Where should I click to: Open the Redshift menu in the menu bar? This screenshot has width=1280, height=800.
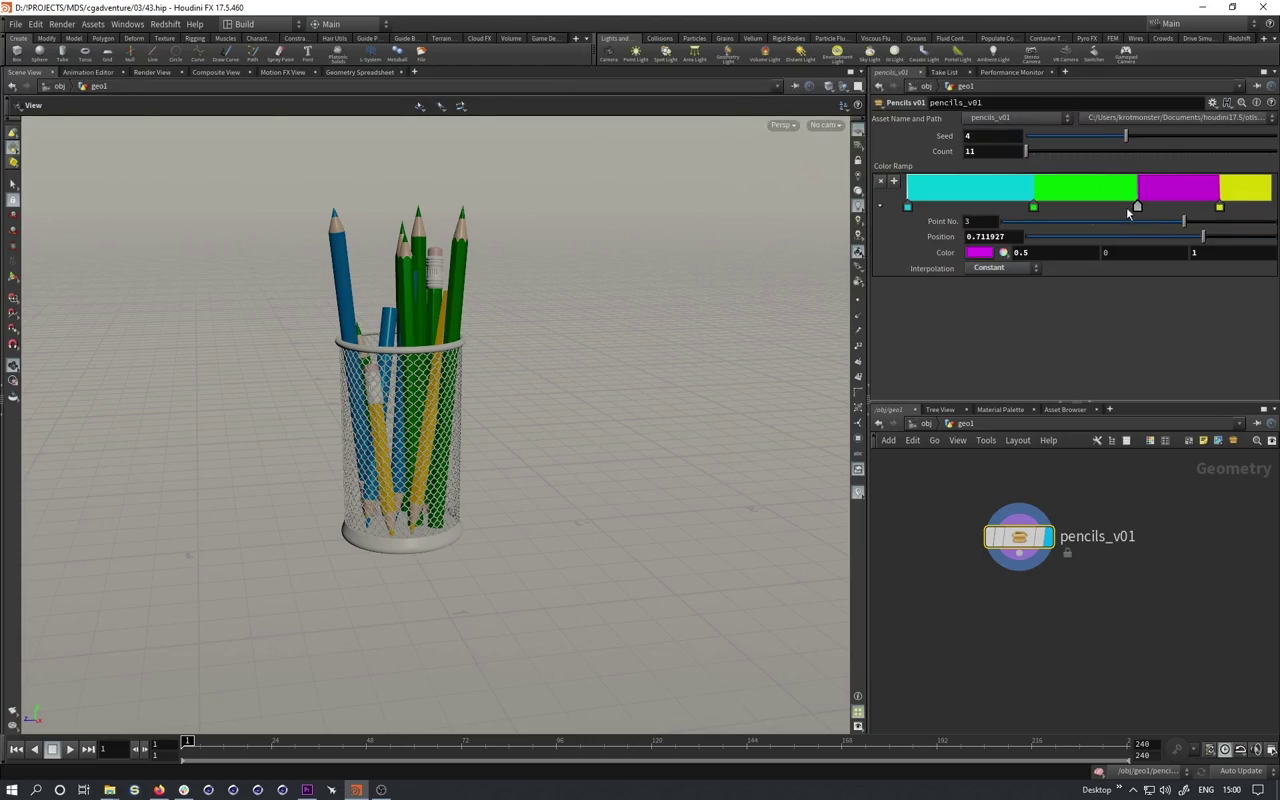pyautogui.click(x=165, y=24)
